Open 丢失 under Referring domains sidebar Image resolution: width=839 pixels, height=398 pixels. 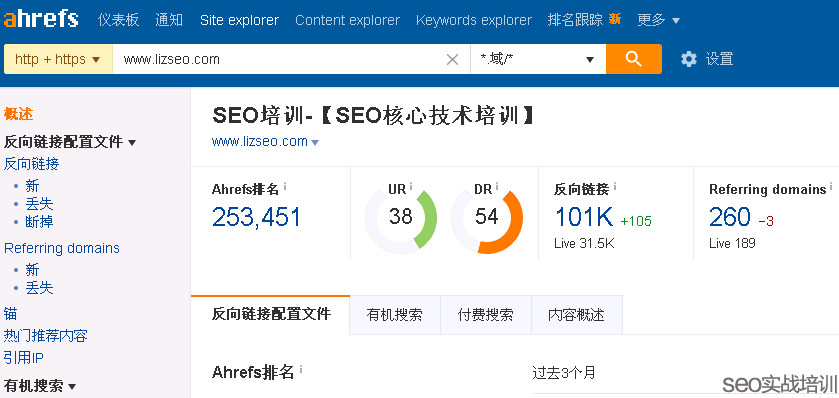tap(40, 288)
